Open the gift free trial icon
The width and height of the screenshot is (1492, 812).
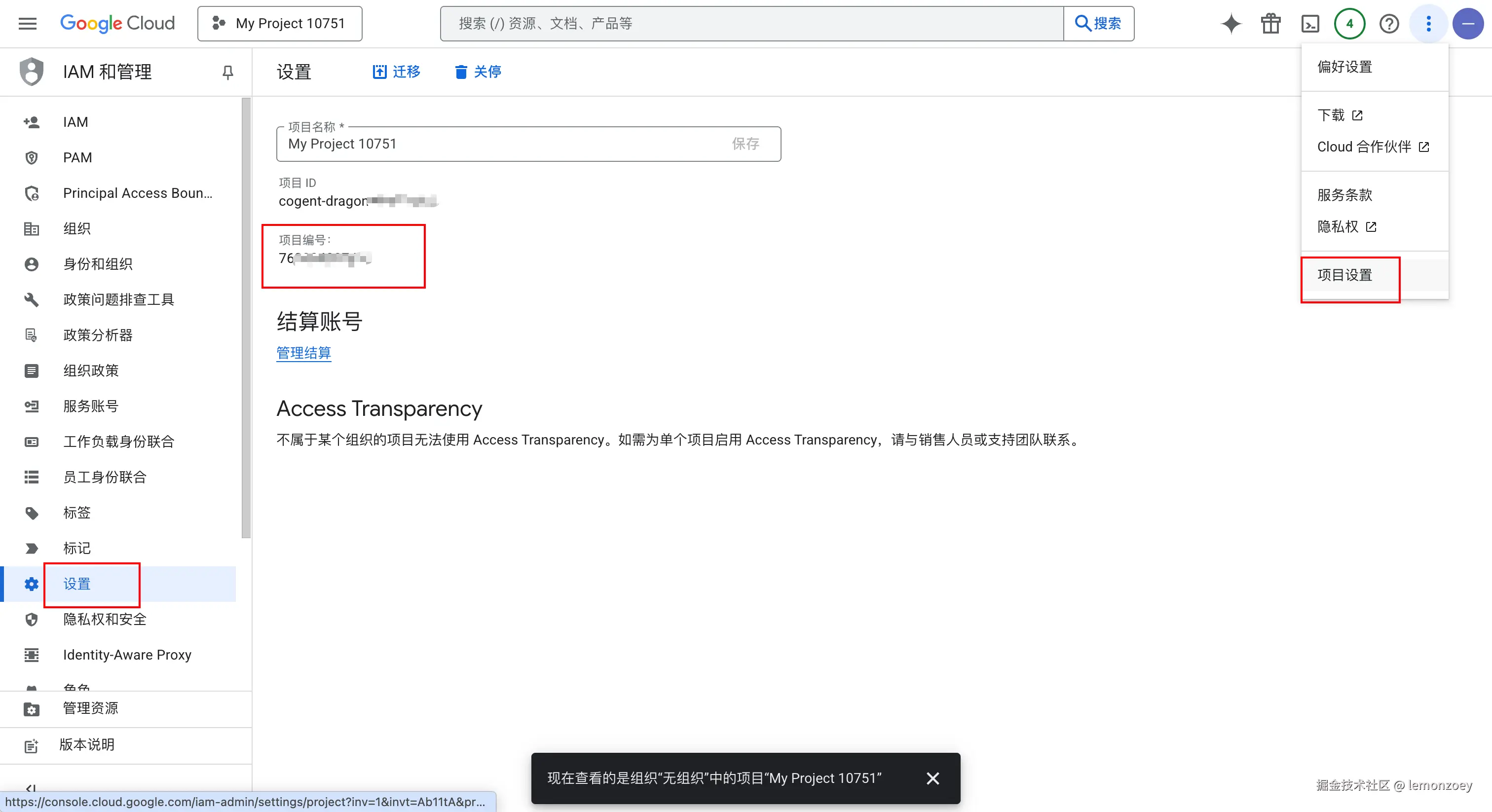pyautogui.click(x=1271, y=24)
